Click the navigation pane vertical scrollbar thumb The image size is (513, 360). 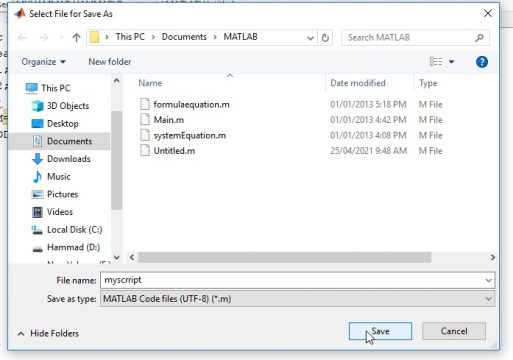(116, 160)
